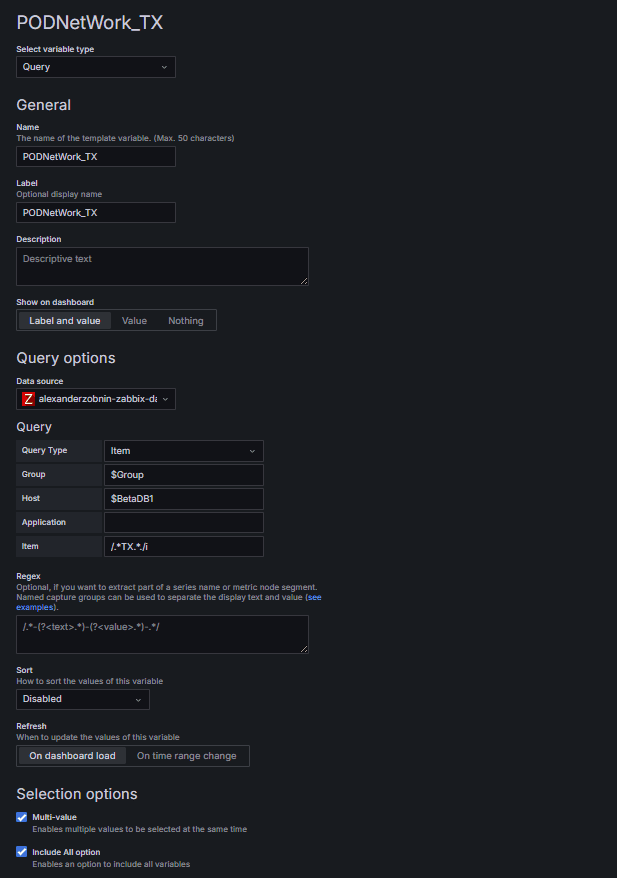Click the Label input field
The width and height of the screenshot is (617, 878).
tap(96, 213)
